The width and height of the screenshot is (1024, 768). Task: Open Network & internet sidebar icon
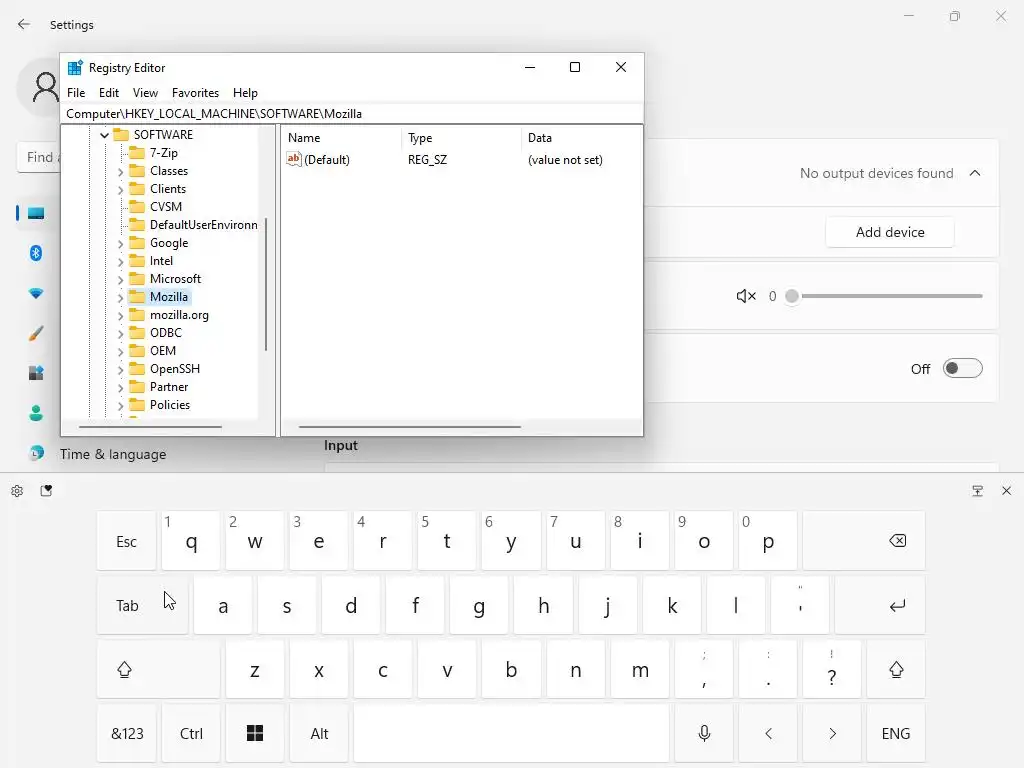click(36, 293)
